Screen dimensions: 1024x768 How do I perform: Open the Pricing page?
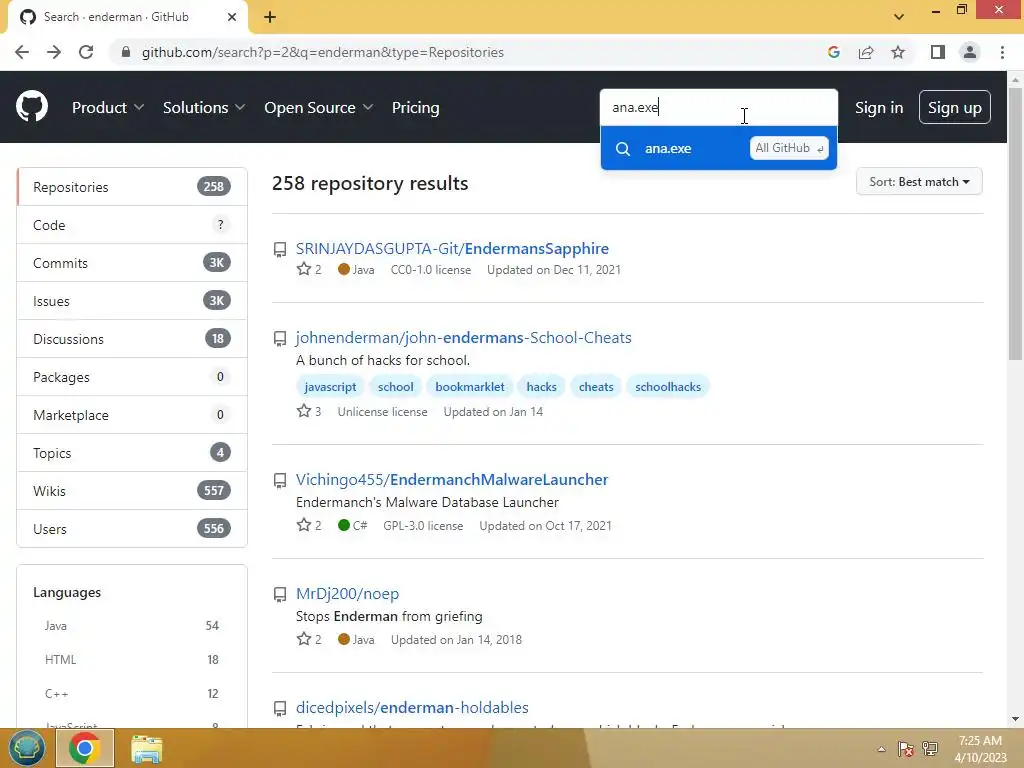tap(415, 108)
